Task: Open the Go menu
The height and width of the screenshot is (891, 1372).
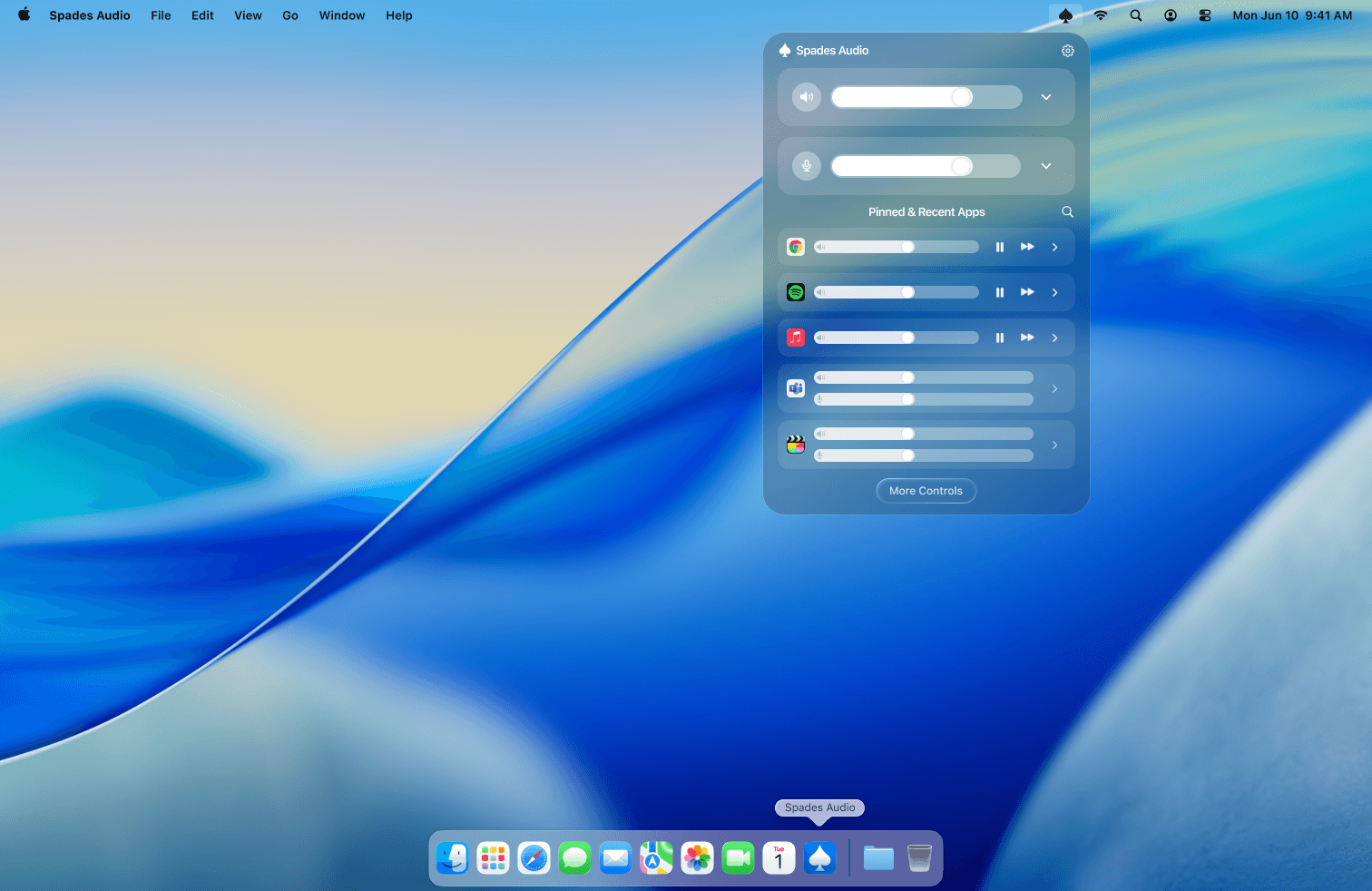Action: click(289, 15)
